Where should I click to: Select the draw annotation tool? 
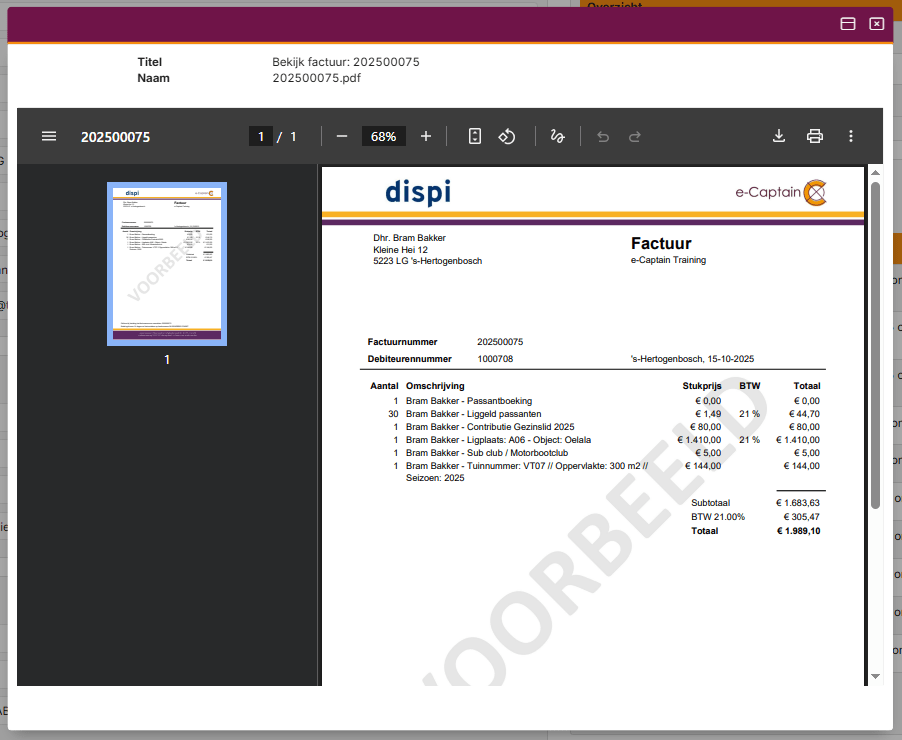tap(558, 136)
